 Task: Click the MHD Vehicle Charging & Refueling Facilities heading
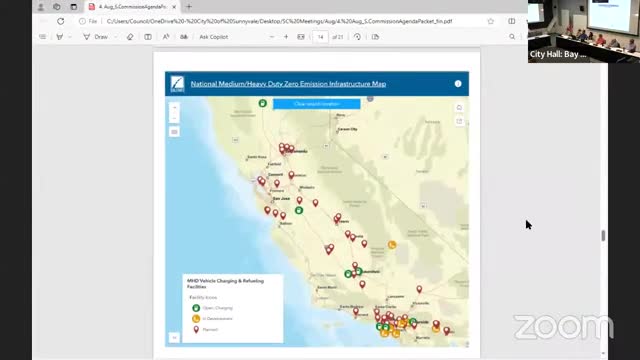pyautogui.click(x=225, y=284)
